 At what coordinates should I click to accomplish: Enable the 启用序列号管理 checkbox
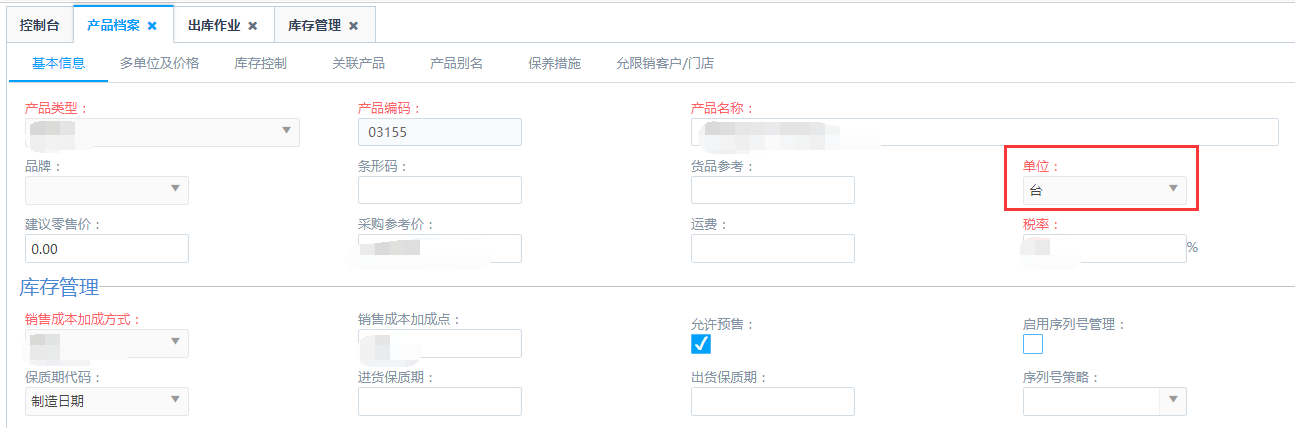pos(1033,344)
